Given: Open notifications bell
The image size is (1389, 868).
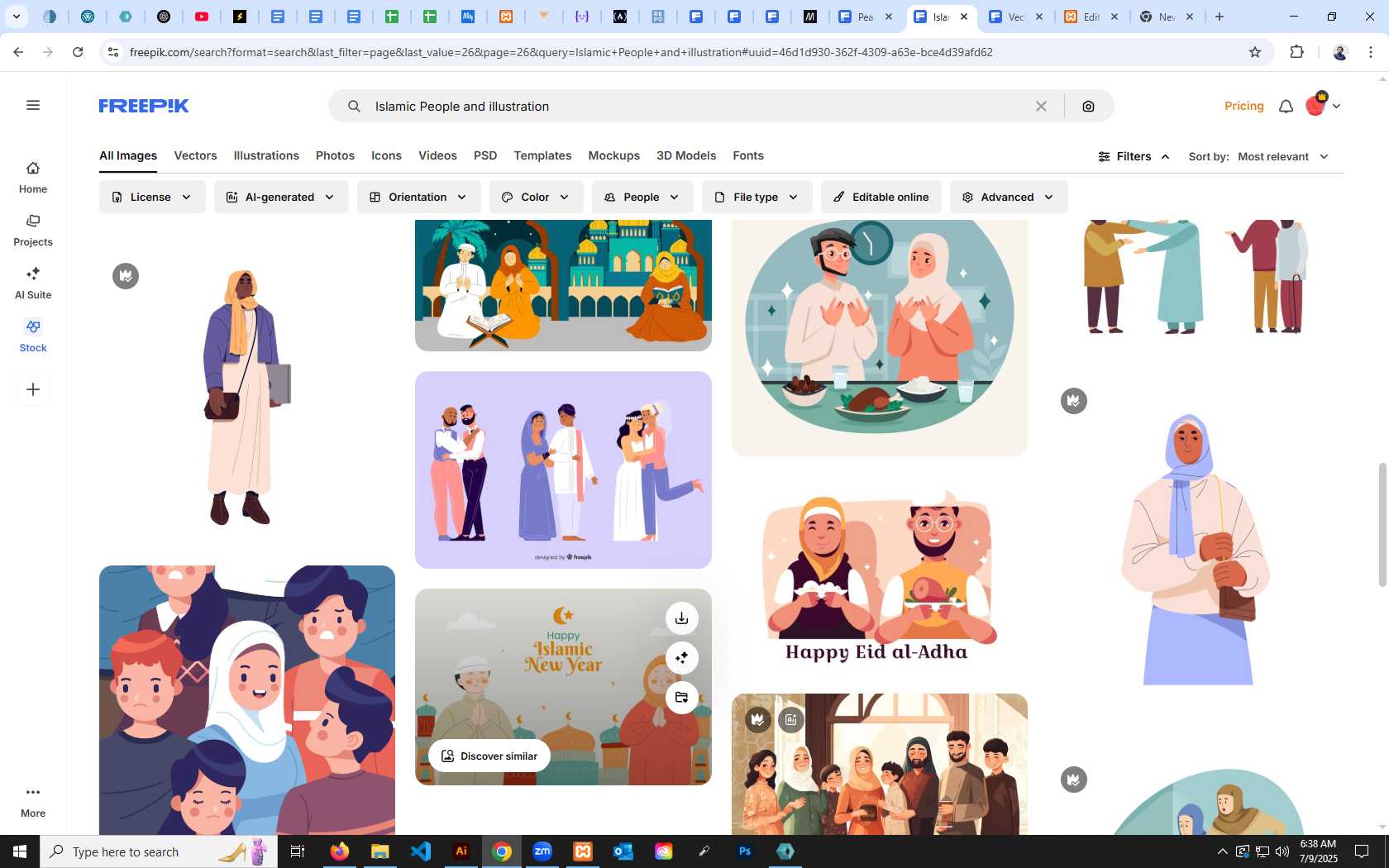Looking at the screenshot, I should 1286,106.
